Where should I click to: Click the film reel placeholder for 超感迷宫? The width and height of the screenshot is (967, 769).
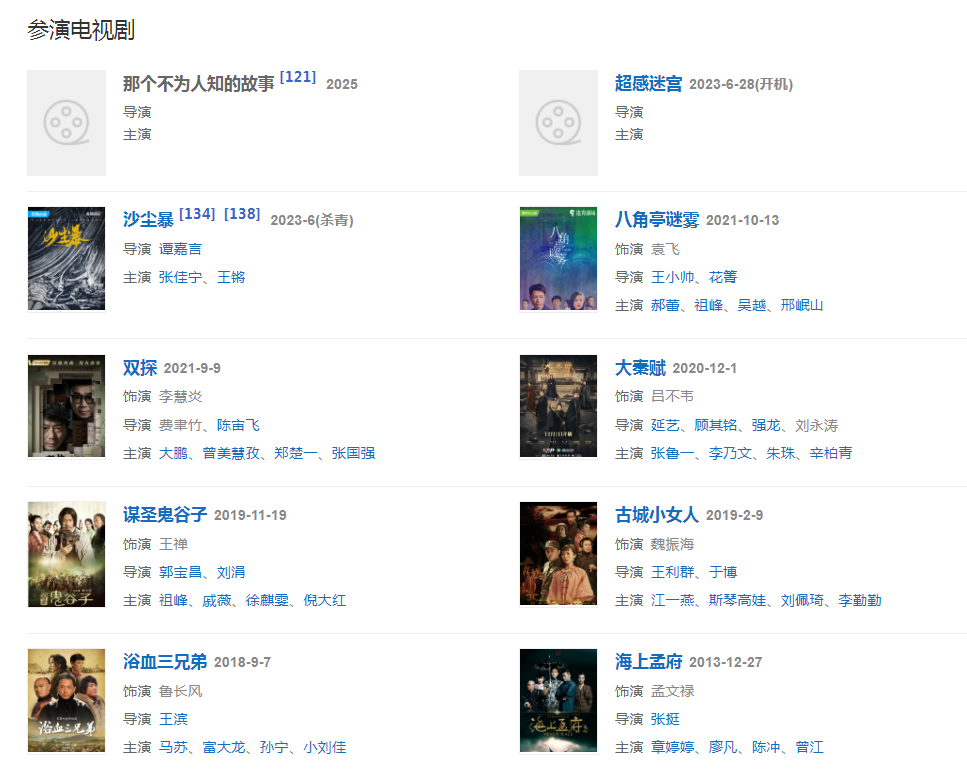pyautogui.click(x=558, y=123)
